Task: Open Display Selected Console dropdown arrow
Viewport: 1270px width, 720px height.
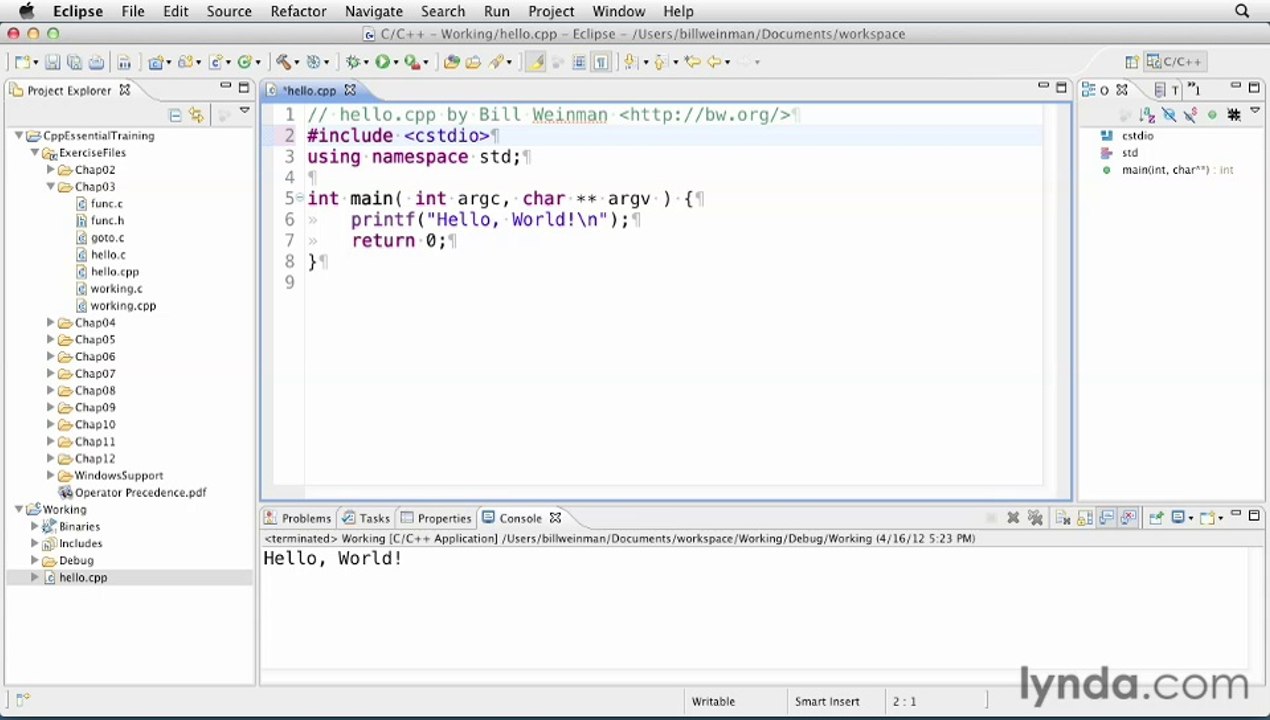Action: pyautogui.click(x=1193, y=518)
